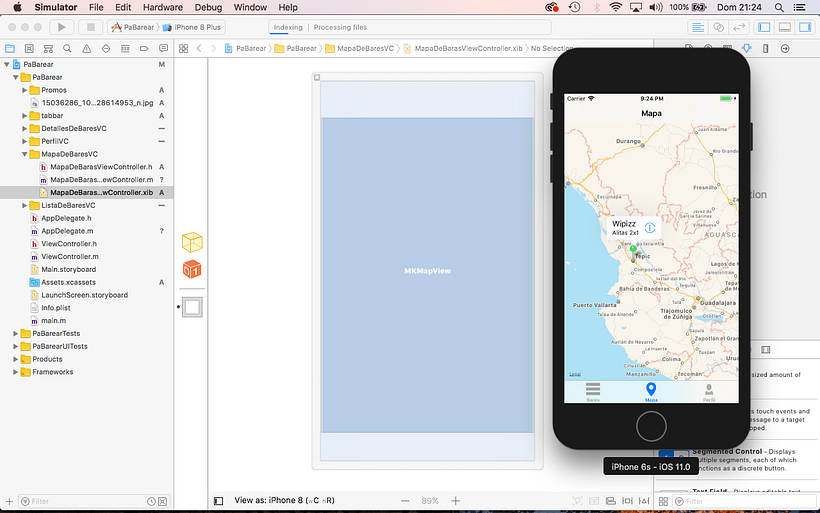820x513 pixels.
Task: Collapse the PaBarear group folder
Action: pos(16,77)
